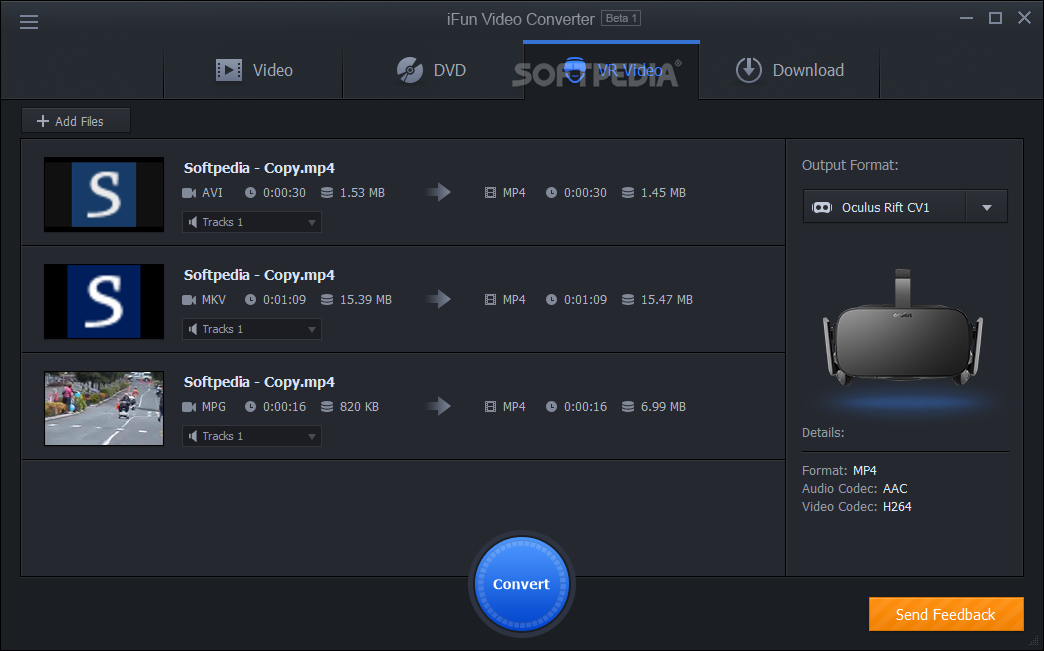Click film icon beside MP4 in AVI row

point(491,193)
